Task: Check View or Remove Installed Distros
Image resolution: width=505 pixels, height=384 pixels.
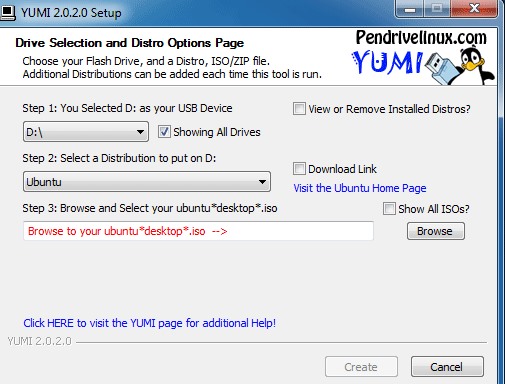Action: [299, 109]
